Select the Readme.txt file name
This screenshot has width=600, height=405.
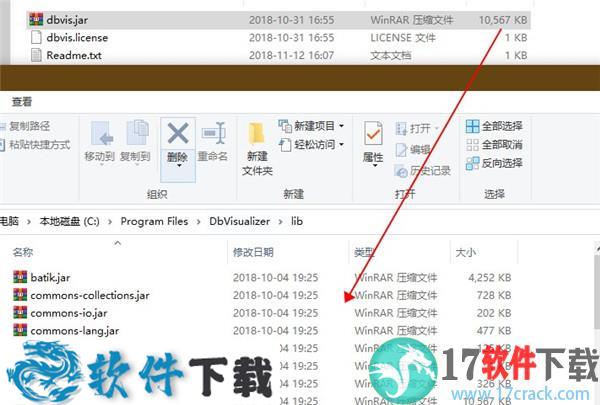tap(74, 55)
